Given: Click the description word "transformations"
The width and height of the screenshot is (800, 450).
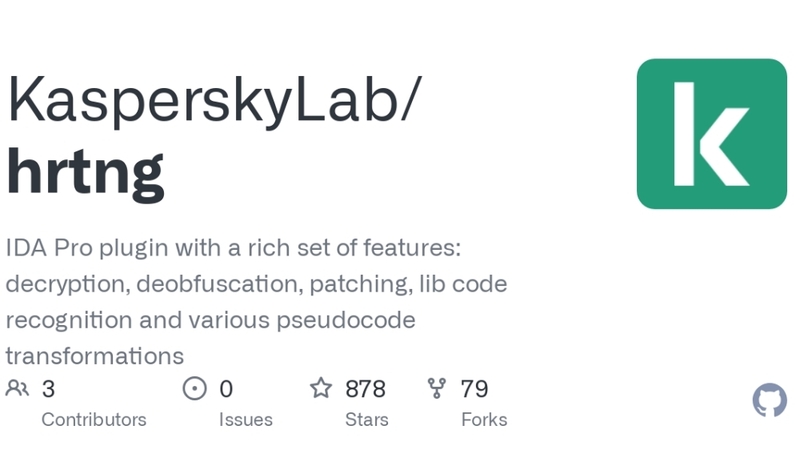Looking at the screenshot, I should [94, 356].
